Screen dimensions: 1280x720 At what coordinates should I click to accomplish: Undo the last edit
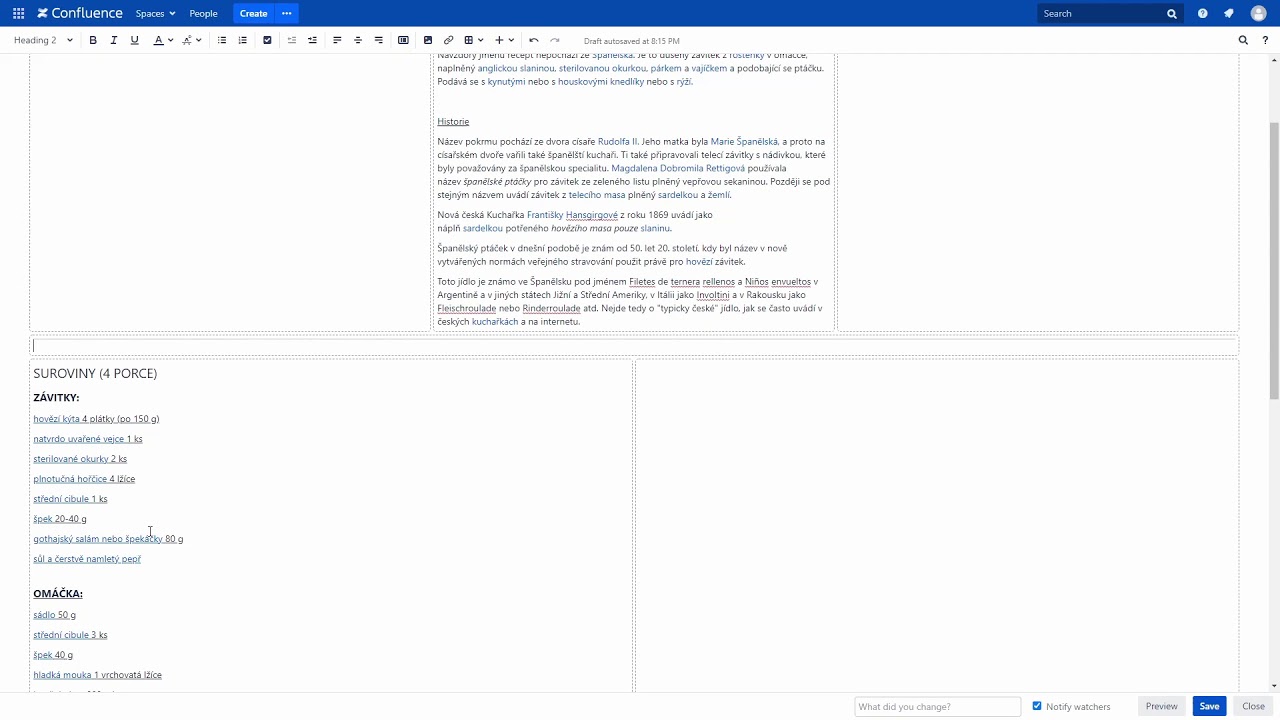(x=534, y=40)
